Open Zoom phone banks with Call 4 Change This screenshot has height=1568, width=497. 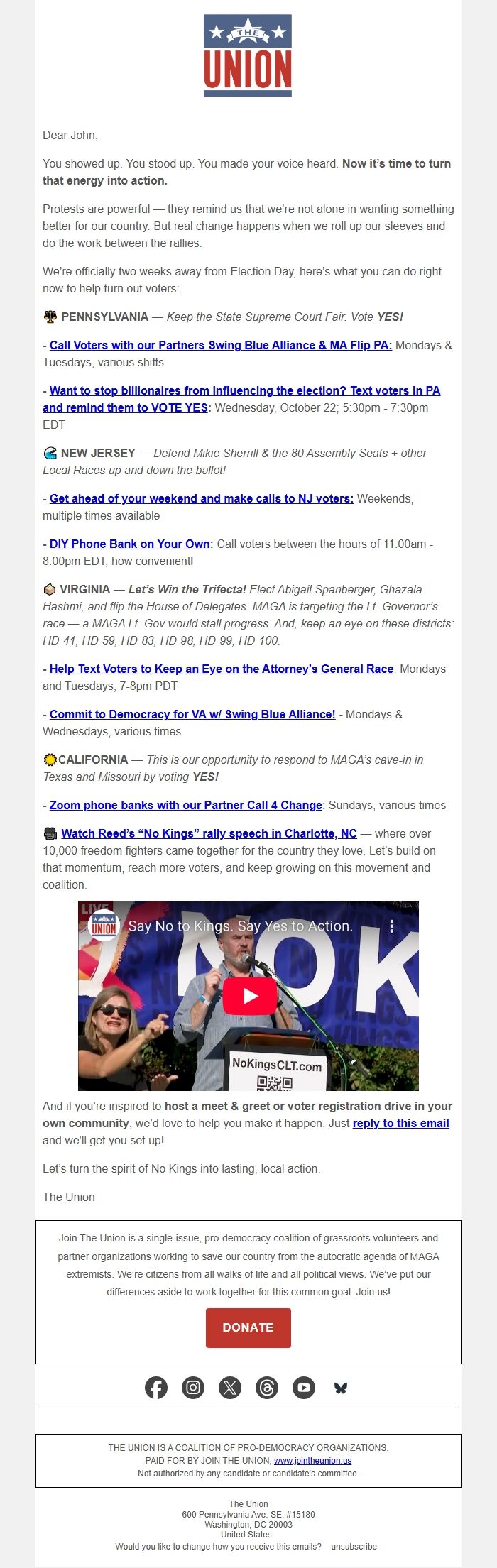[186, 805]
